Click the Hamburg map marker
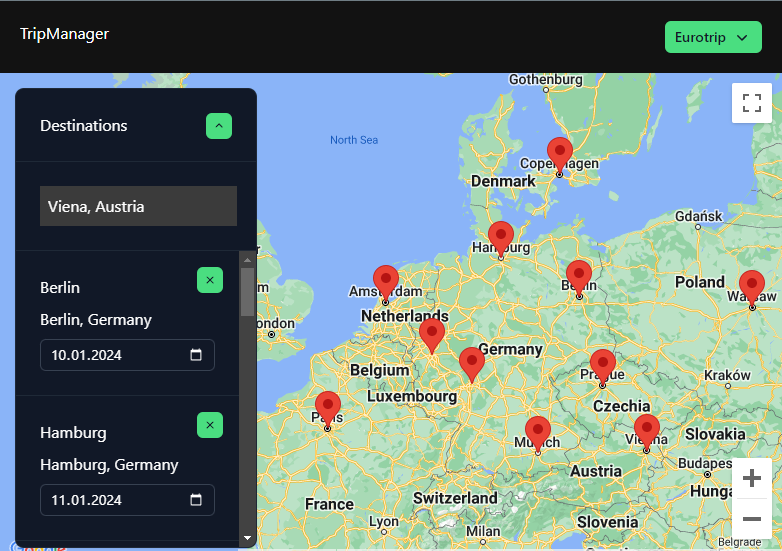Image resolution: width=782 pixels, height=551 pixels. tap(501, 239)
